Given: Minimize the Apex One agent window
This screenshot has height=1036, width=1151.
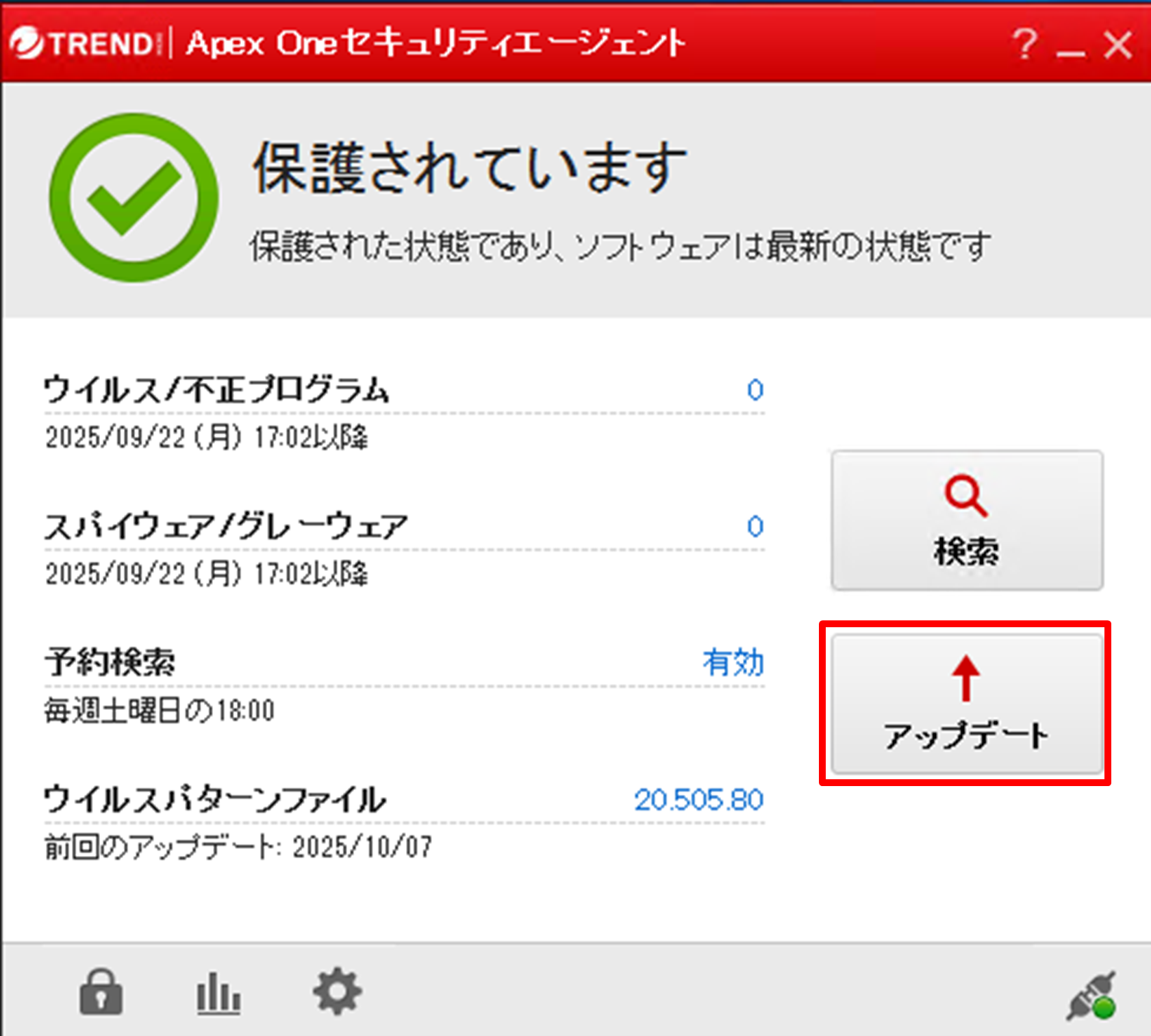Looking at the screenshot, I should tap(1070, 46).
